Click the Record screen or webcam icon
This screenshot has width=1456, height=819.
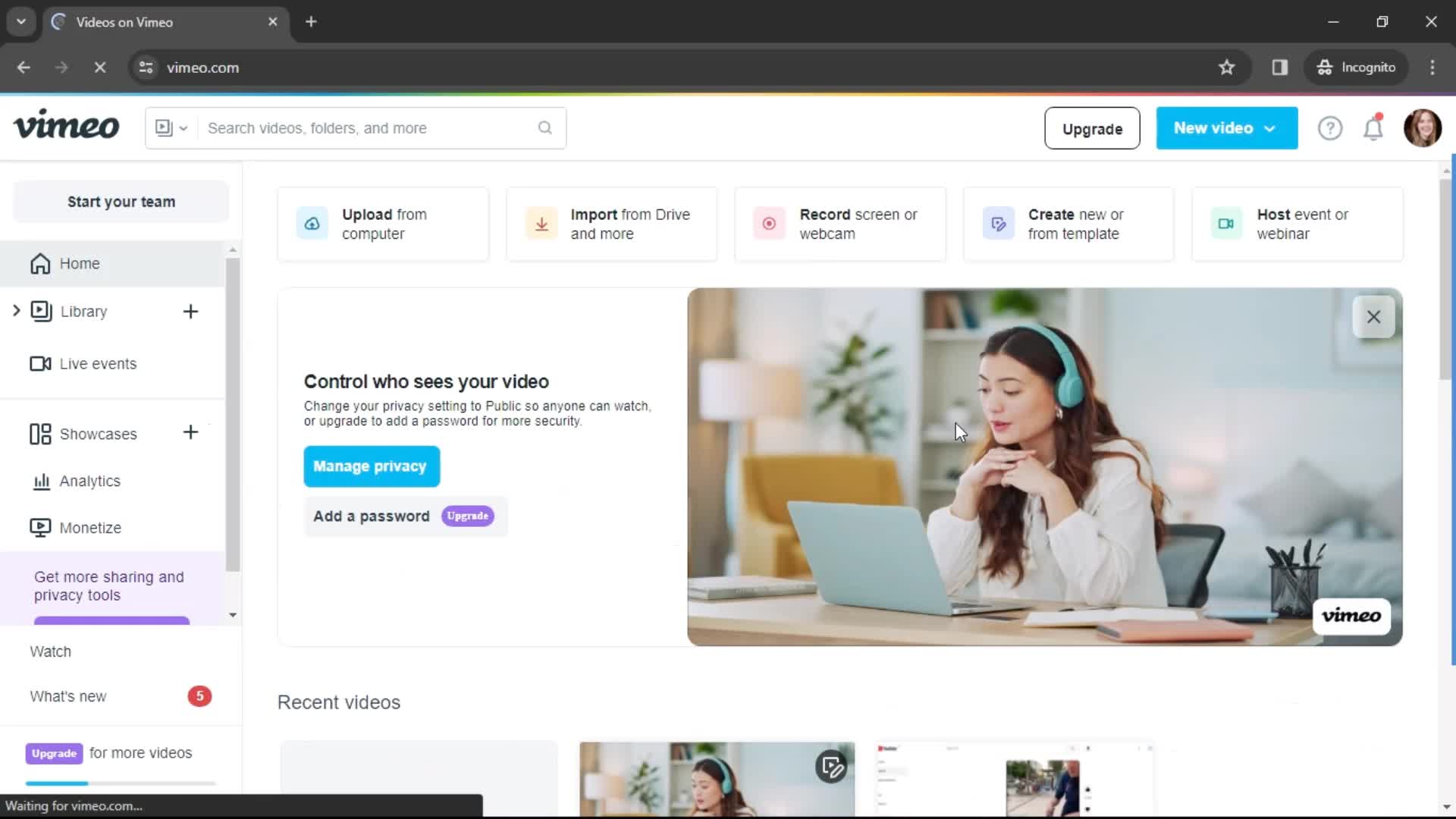pos(770,224)
